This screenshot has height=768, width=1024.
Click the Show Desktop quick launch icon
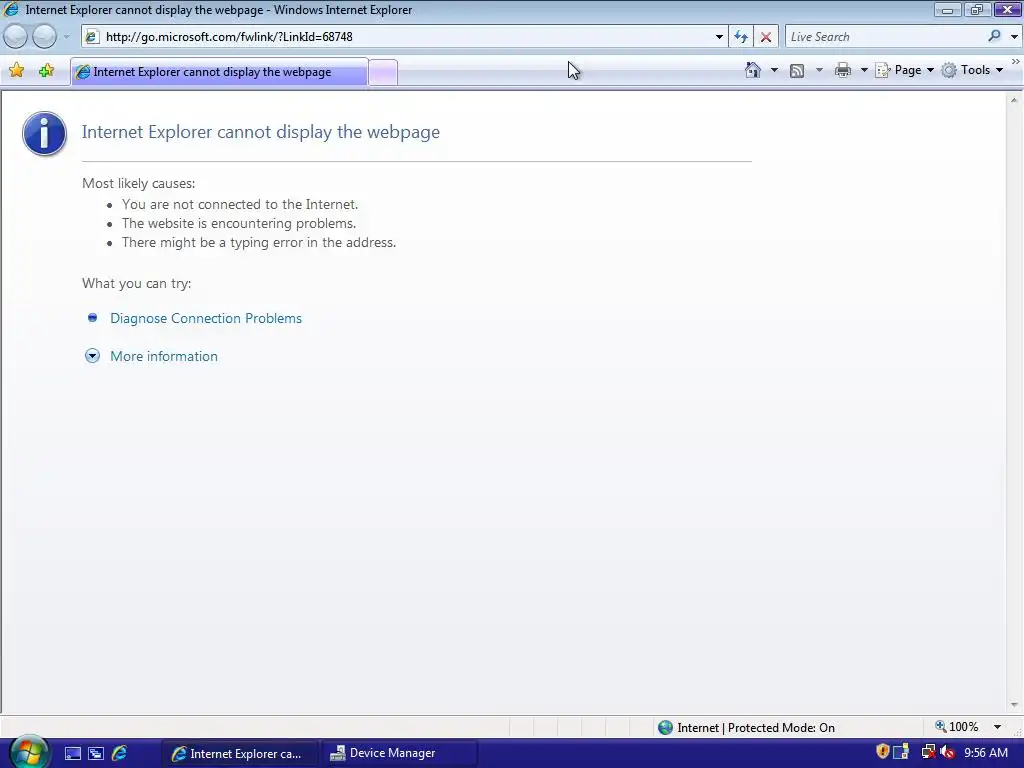[72, 754]
